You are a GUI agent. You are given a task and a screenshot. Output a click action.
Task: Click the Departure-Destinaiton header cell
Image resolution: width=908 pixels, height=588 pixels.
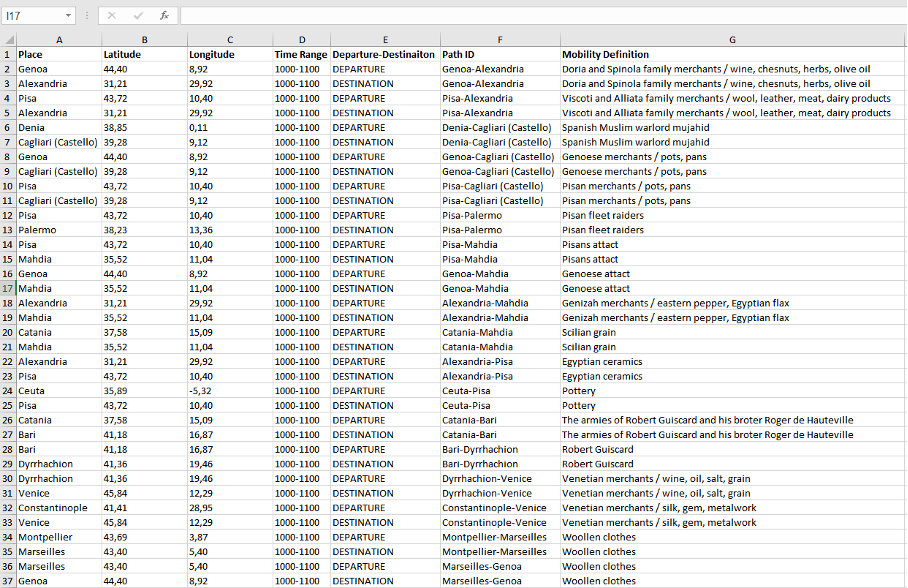point(385,54)
